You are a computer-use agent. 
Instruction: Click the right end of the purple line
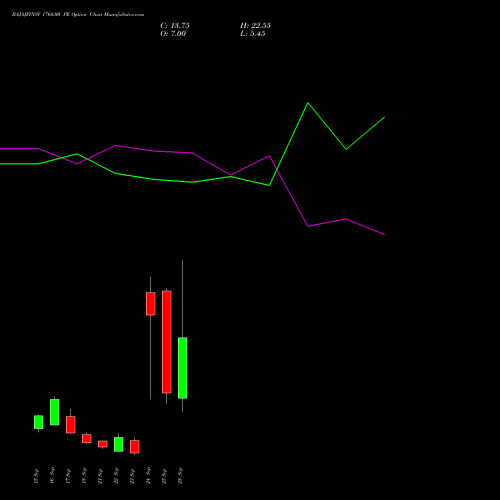(x=385, y=235)
